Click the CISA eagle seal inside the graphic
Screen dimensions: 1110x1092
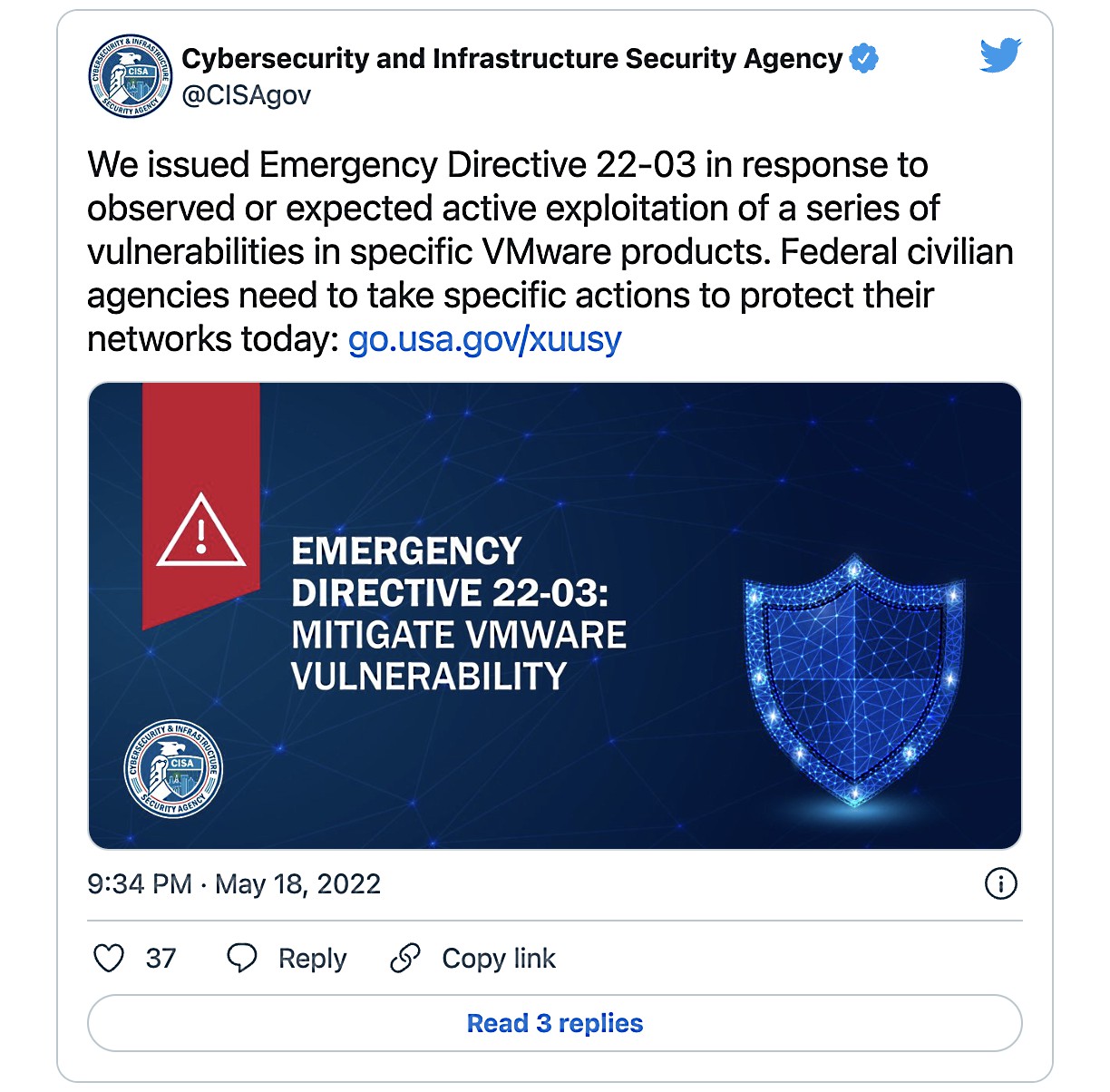(175, 766)
